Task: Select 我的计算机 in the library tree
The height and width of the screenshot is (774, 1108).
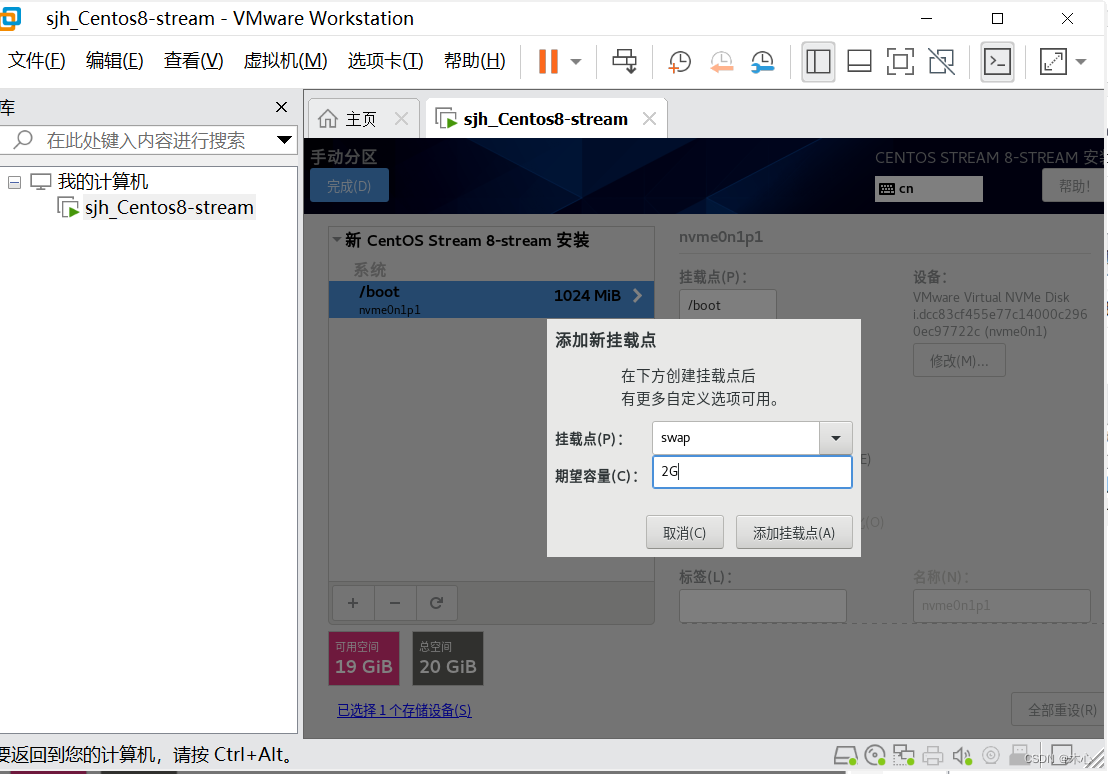Action: (102, 182)
